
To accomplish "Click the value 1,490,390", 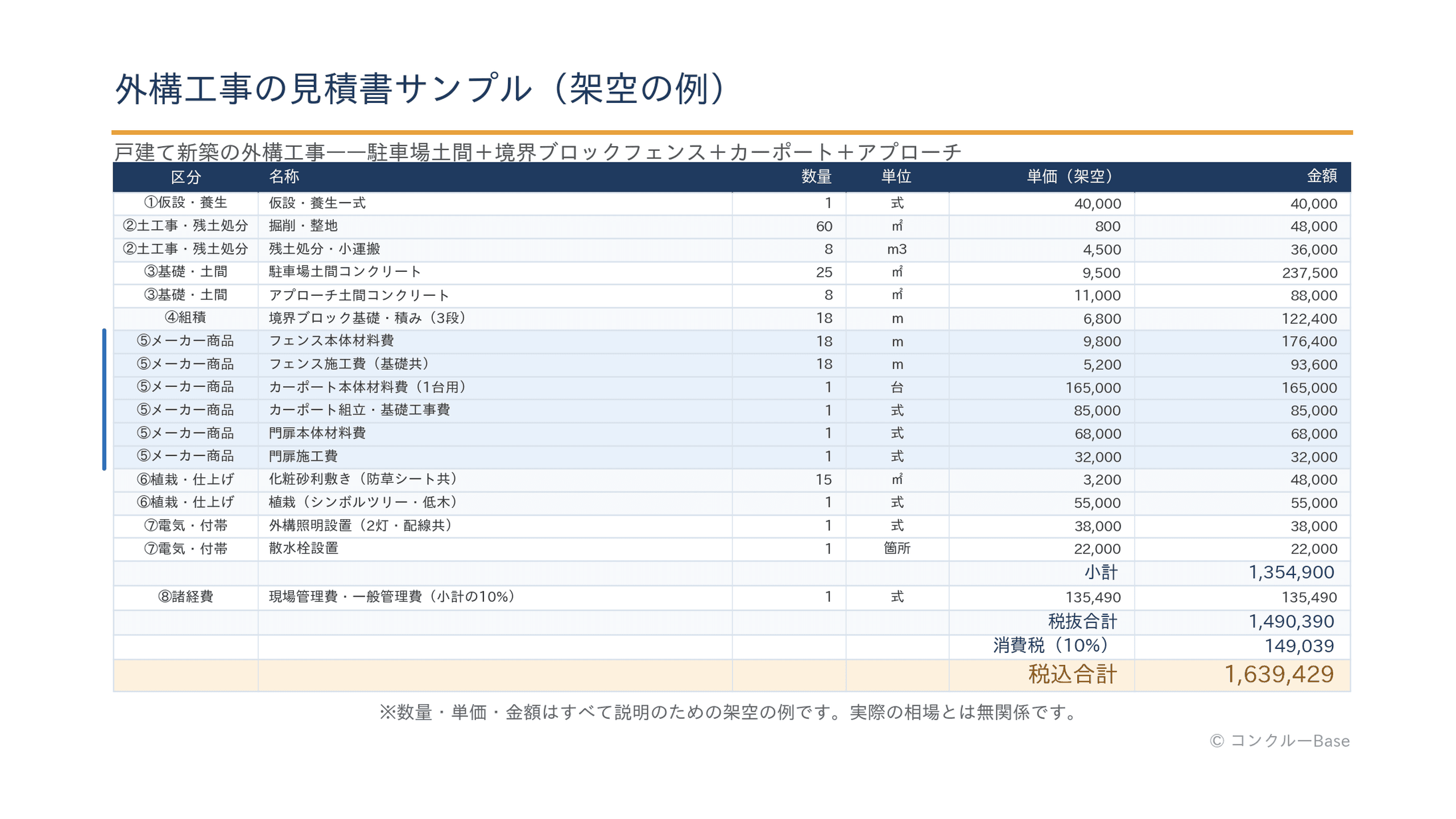I will point(1290,622).
